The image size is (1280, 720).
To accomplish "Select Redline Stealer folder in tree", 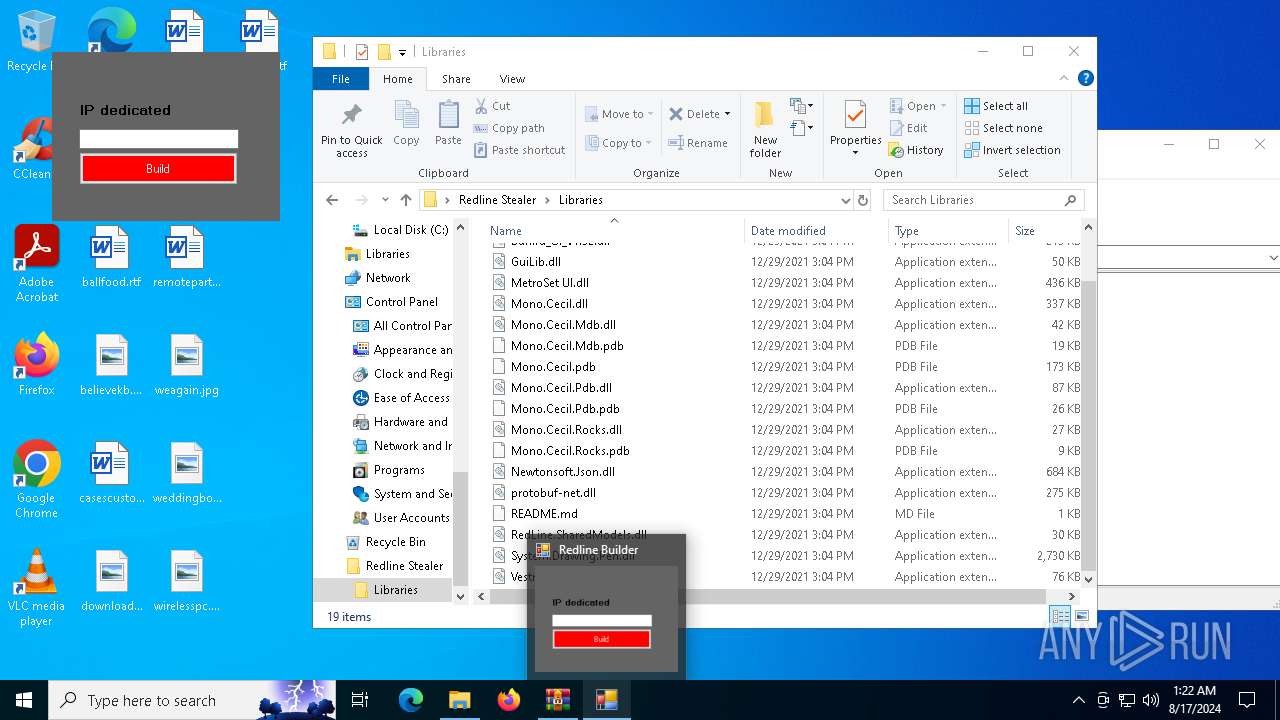I will coord(404,566).
